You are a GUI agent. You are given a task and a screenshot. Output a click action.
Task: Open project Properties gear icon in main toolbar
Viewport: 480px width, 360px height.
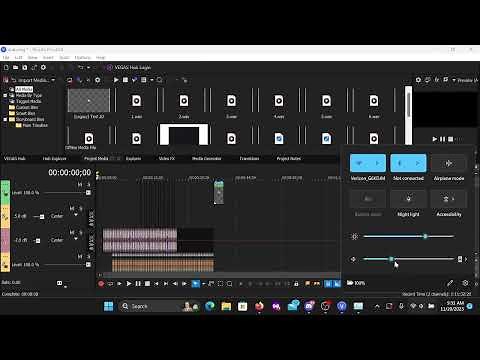click(x=43, y=67)
